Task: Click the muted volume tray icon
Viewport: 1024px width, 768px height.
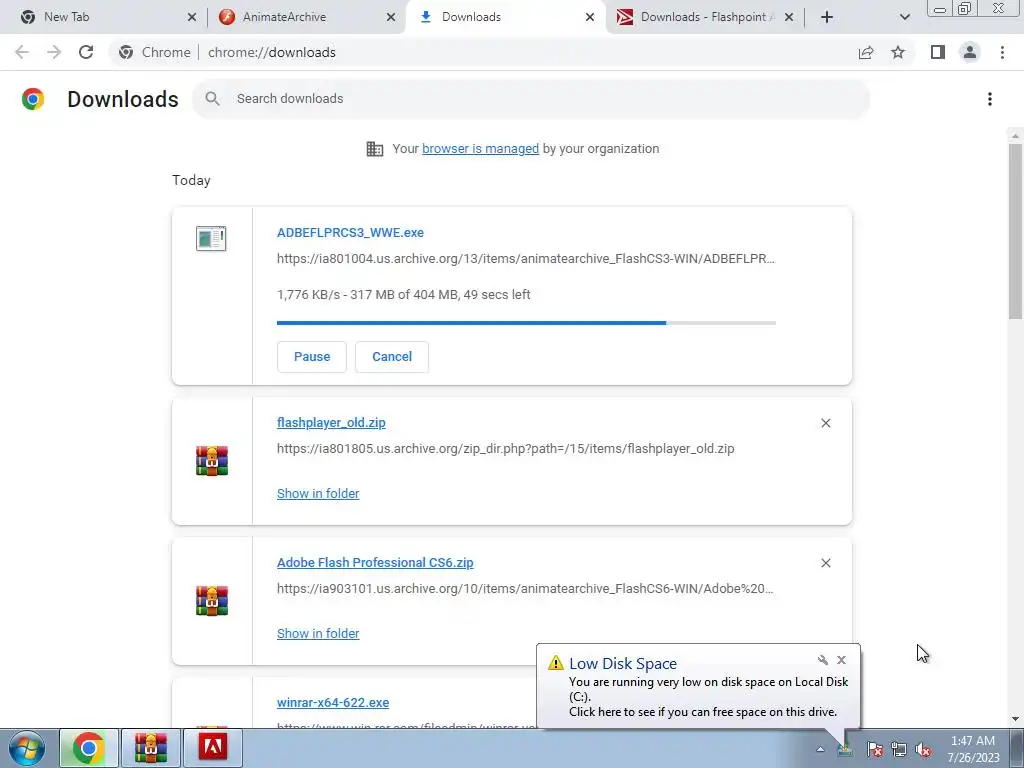Action: [x=923, y=750]
